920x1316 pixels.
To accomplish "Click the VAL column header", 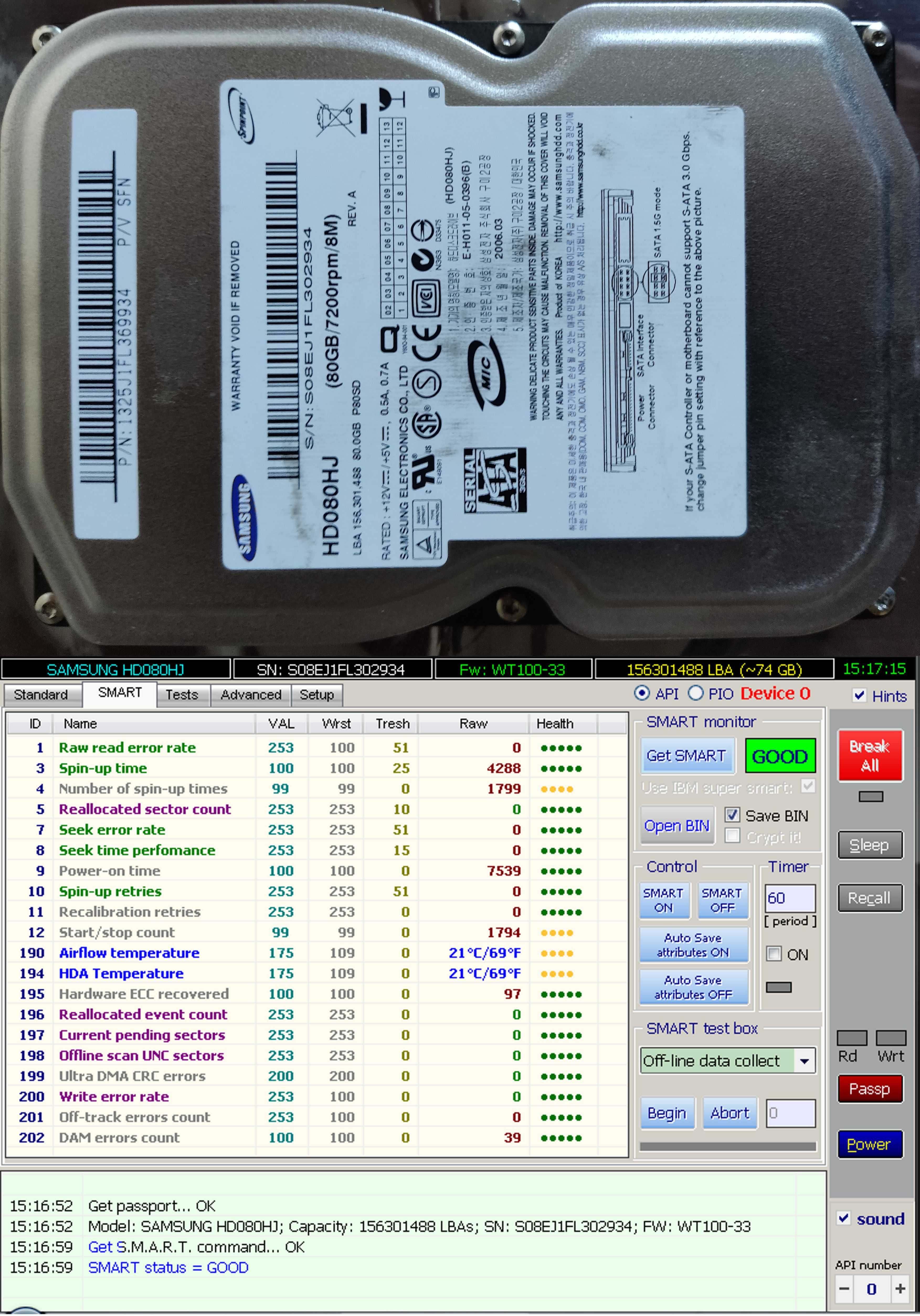I will click(x=282, y=723).
